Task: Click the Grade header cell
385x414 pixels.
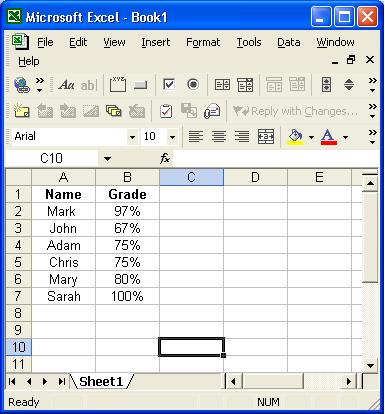Action: [127, 194]
